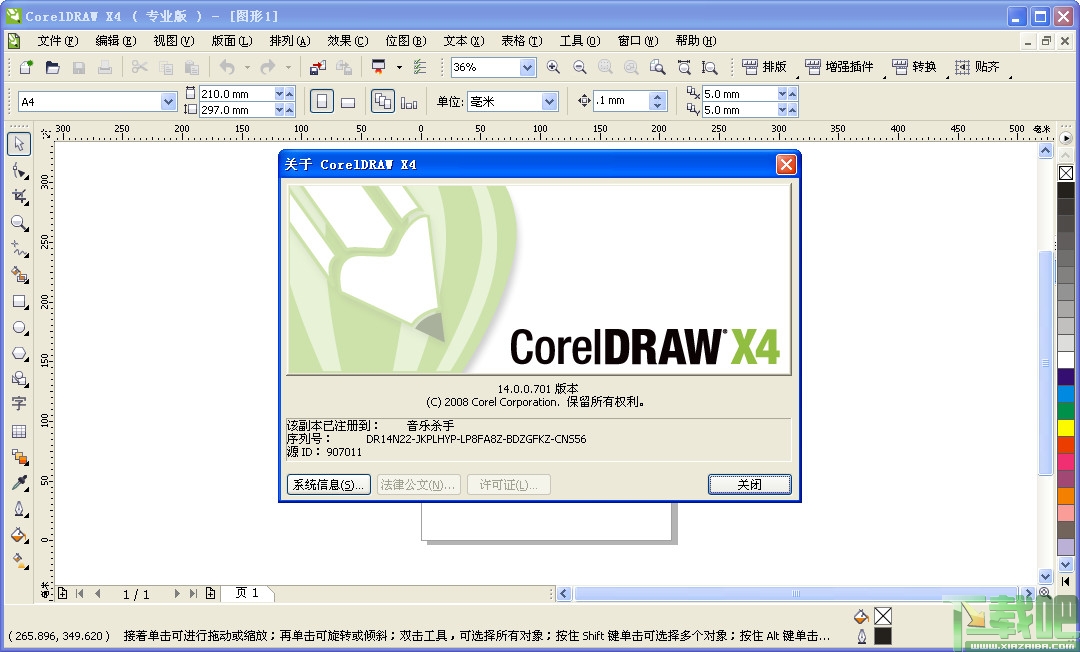Click the page width 210.0 mm field
Image resolution: width=1080 pixels, height=652 pixels.
[236, 94]
